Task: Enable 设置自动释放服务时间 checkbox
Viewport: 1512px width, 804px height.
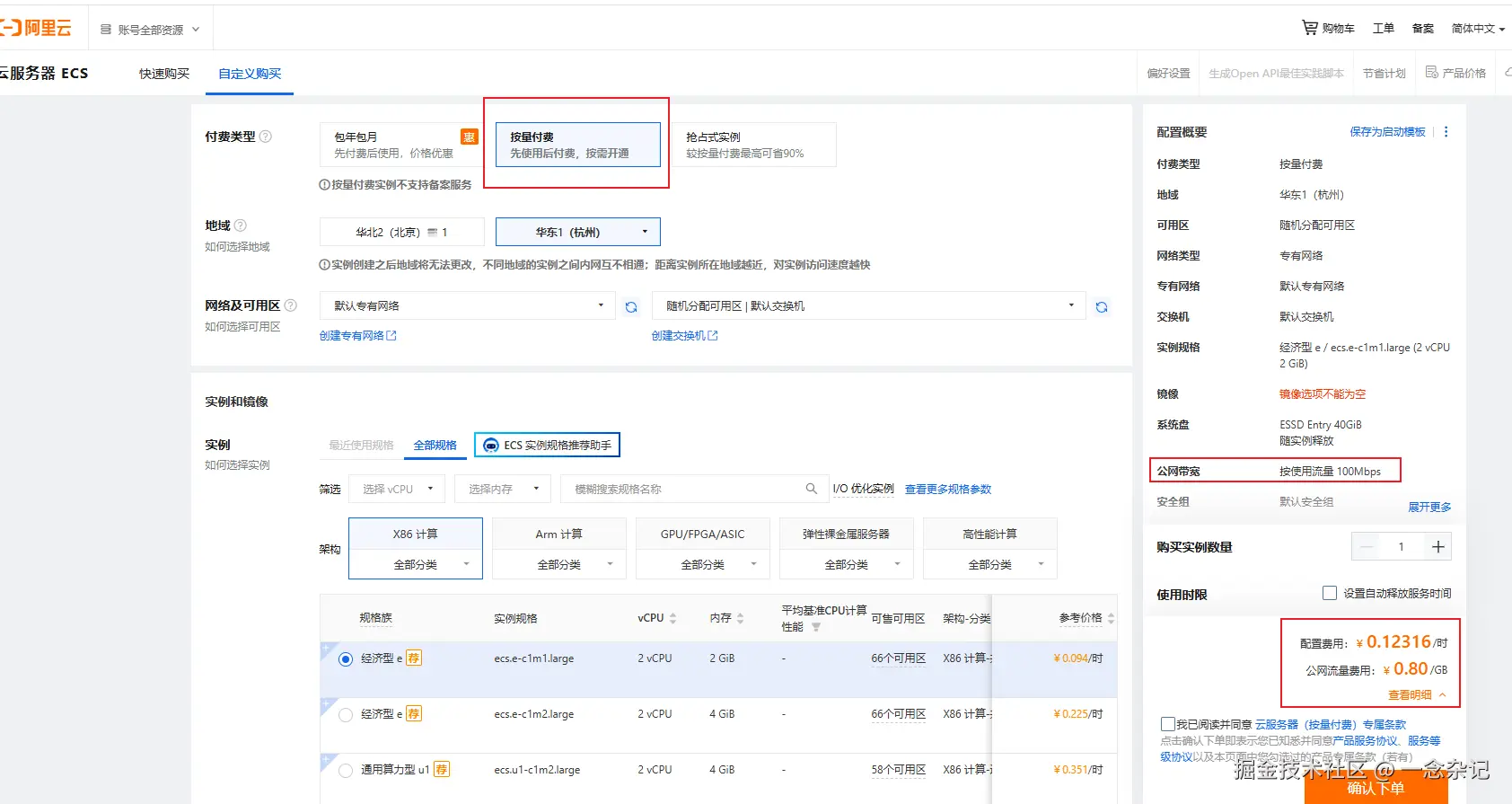Action: [x=1330, y=593]
